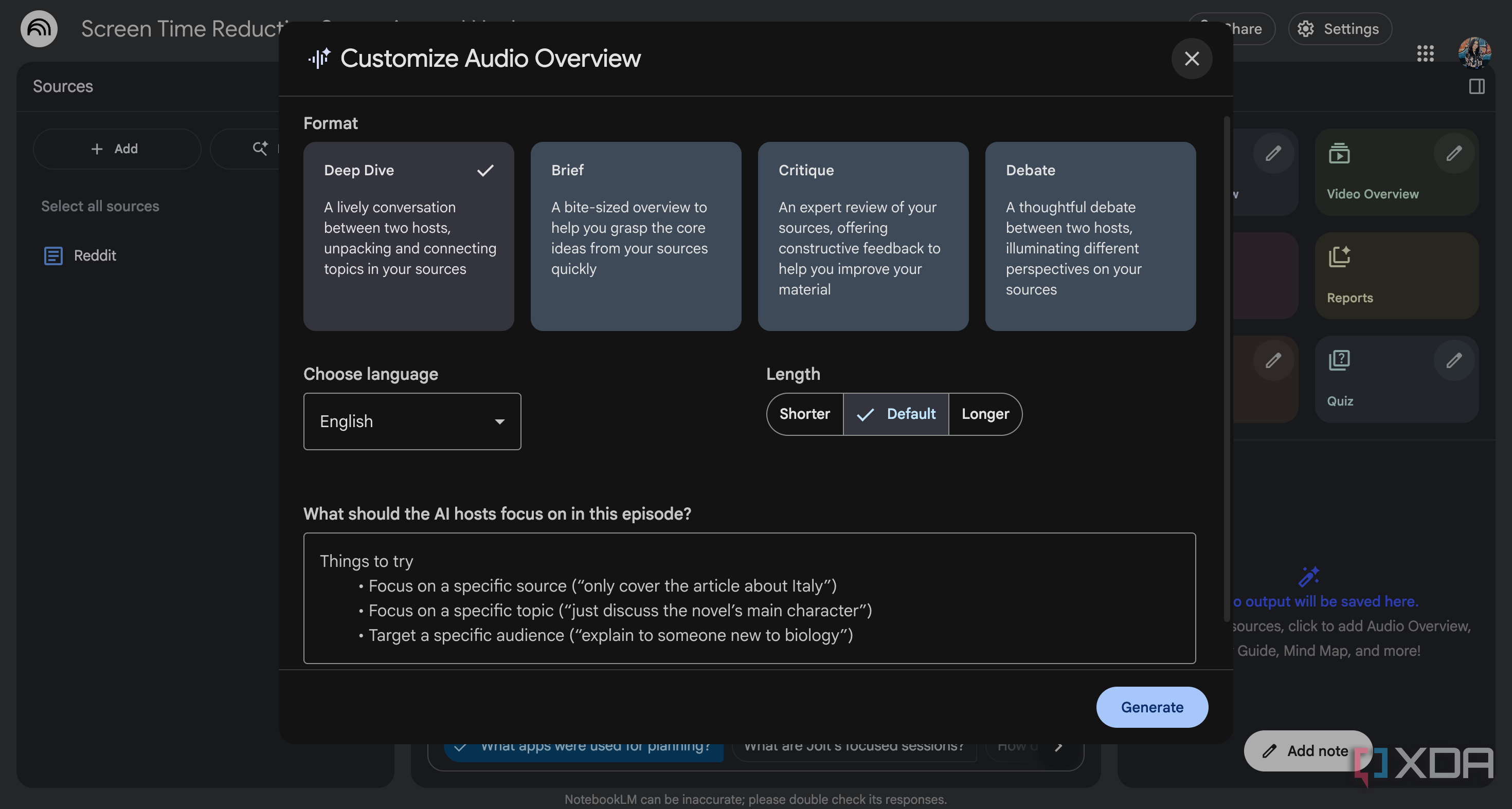Screen dimensions: 1512x809
Task: Collapse the Studio panel icon
Action: (x=1477, y=87)
